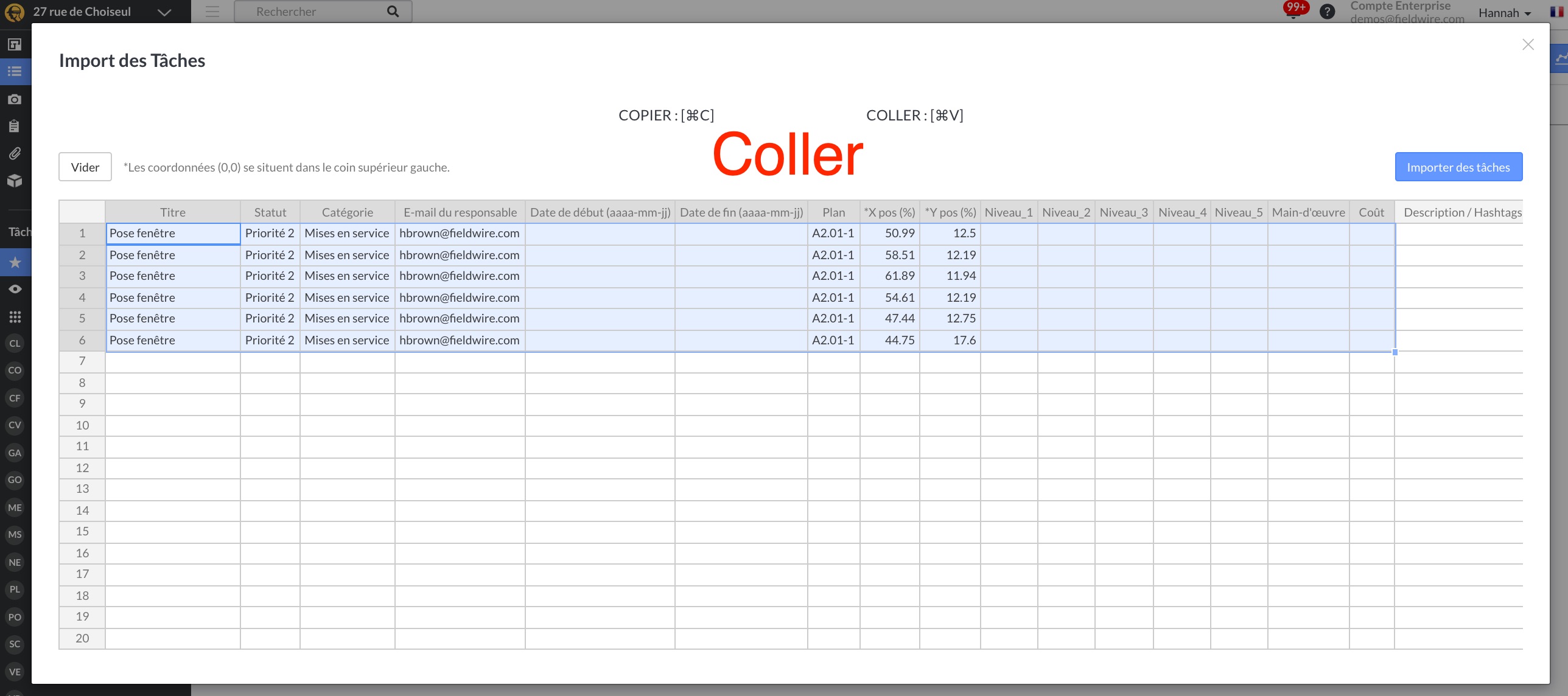Select the Catégorie column header
This screenshot has width=1568, height=696.
(x=348, y=212)
